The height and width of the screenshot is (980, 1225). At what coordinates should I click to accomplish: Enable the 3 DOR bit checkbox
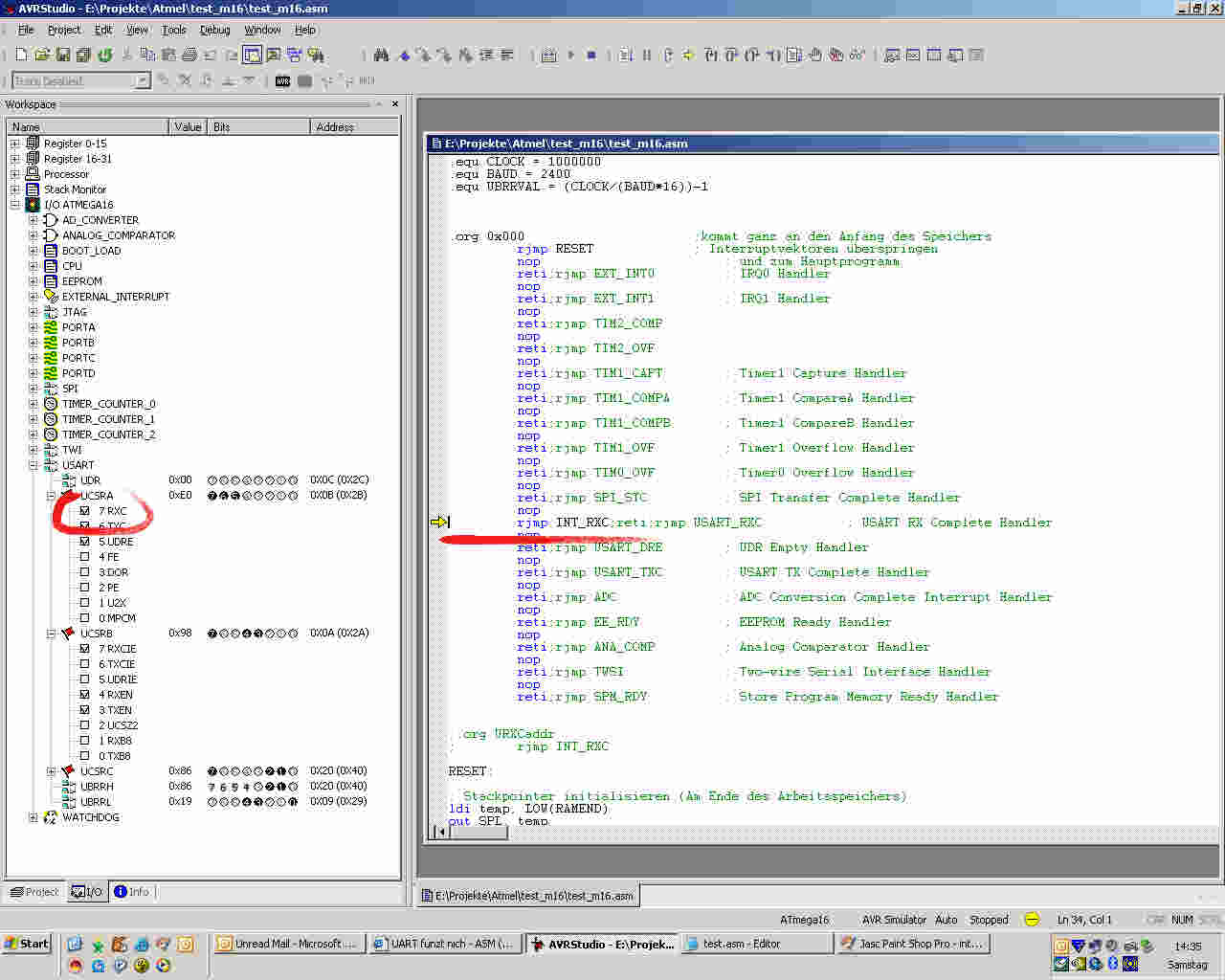click(x=84, y=572)
